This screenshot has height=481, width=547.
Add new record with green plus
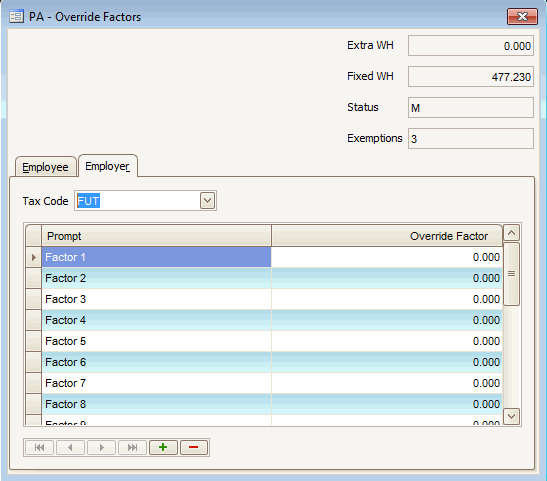coord(163,448)
